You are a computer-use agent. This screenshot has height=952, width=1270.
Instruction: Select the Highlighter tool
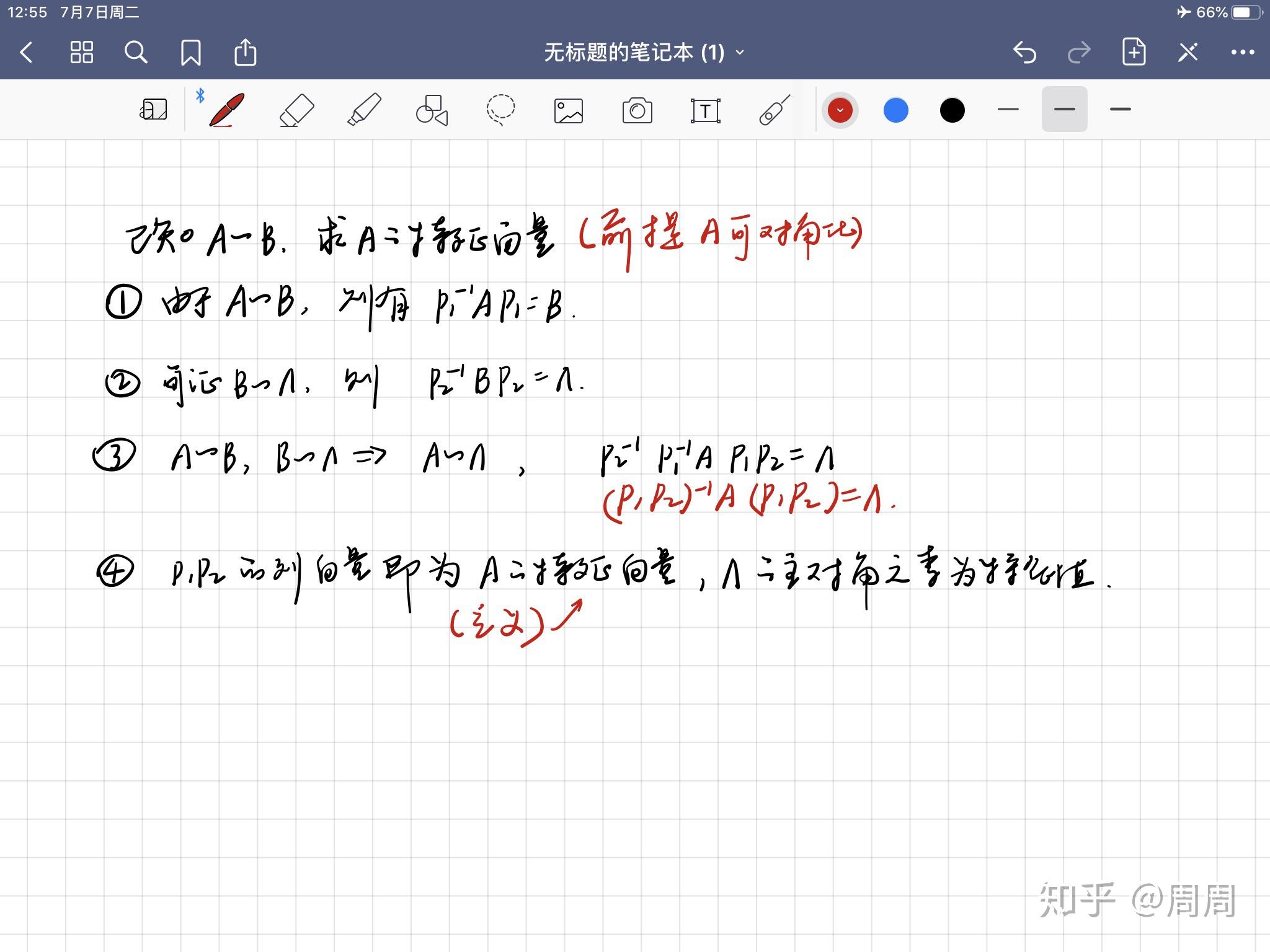click(364, 110)
